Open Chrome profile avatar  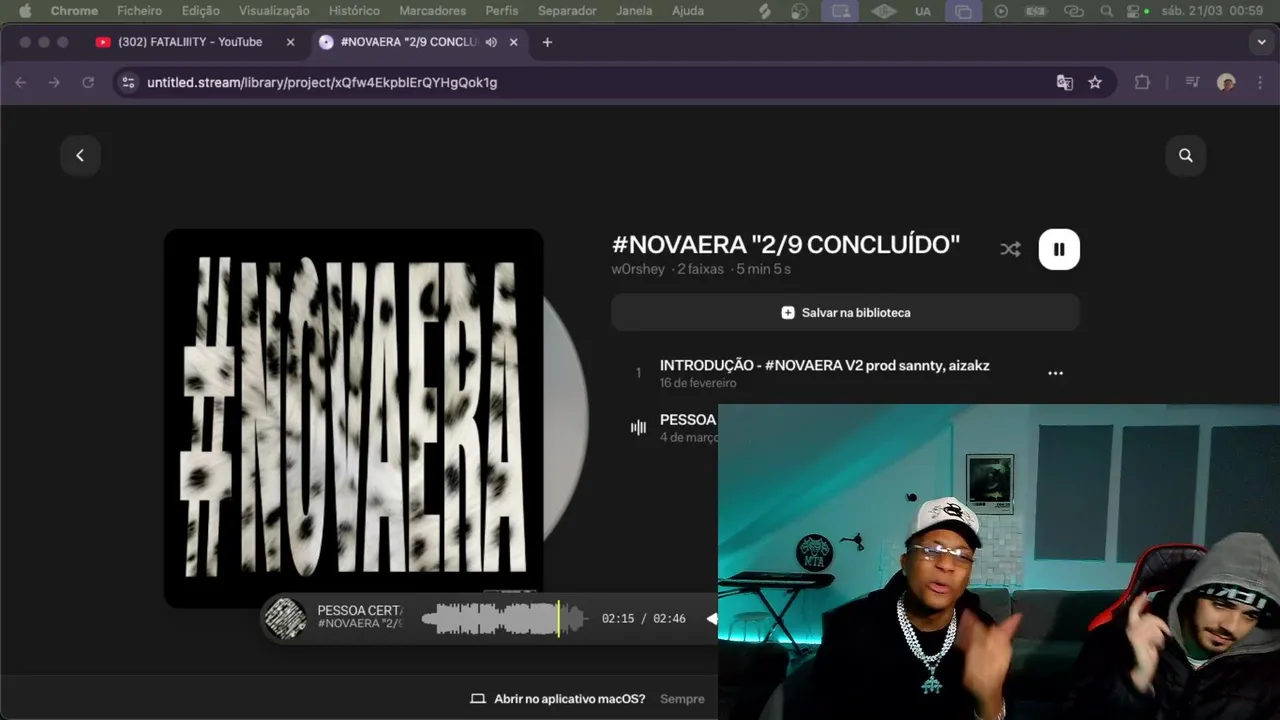point(1226,82)
